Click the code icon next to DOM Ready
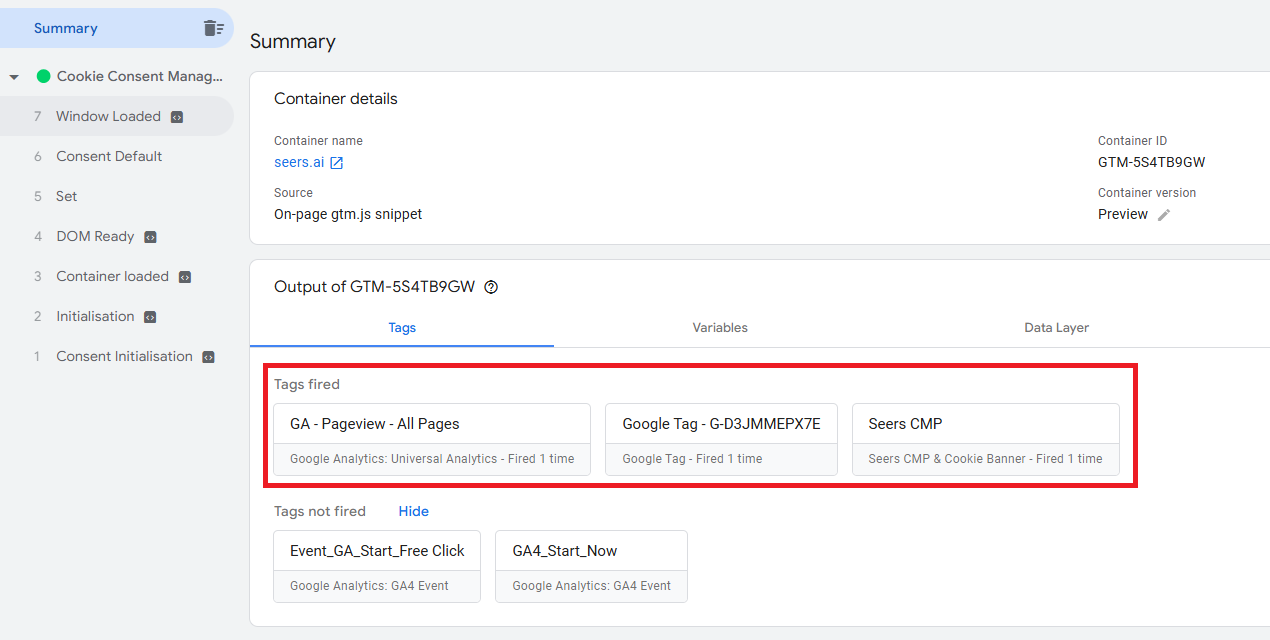The width and height of the screenshot is (1270, 640). point(150,237)
